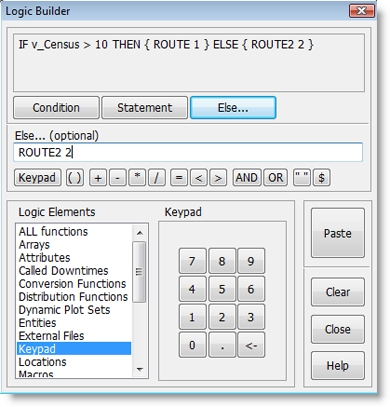
Task: Click the Logic Elements scroll up arrow
Action: click(140, 233)
